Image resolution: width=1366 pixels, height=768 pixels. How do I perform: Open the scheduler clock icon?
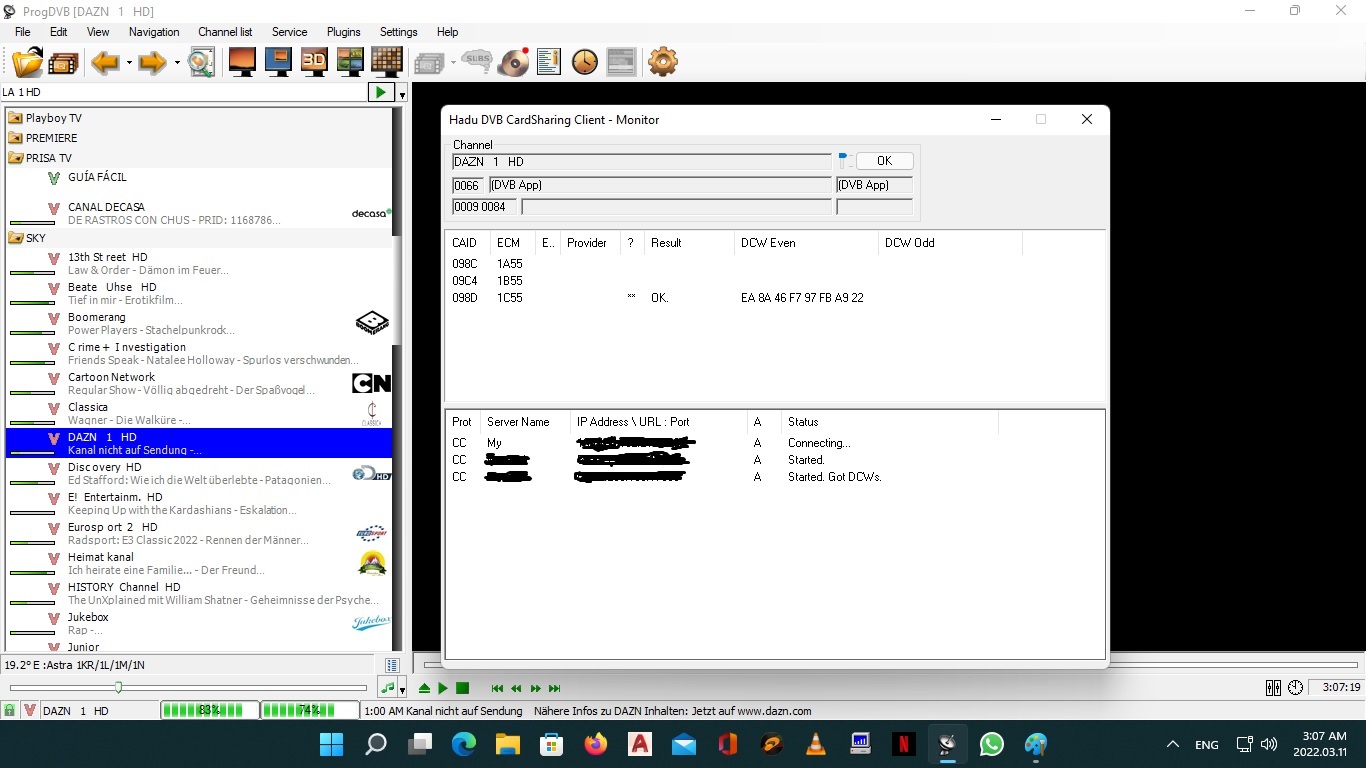[584, 62]
